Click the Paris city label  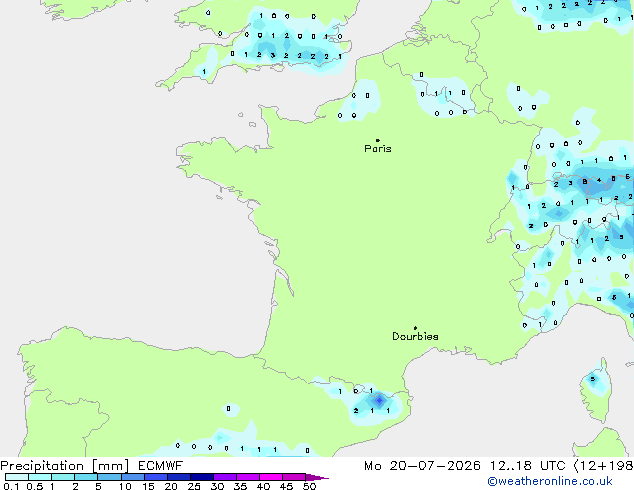click(x=378, y=149)
